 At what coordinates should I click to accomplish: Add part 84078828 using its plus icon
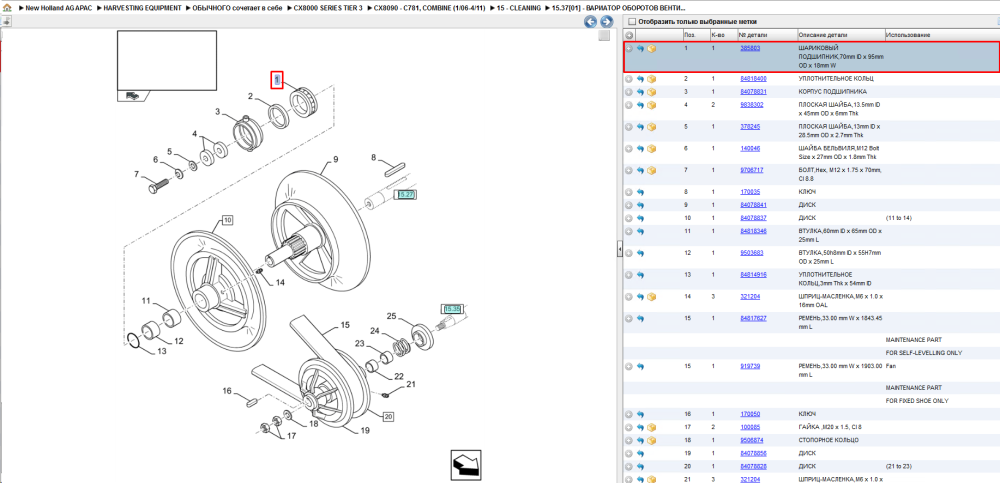[629, 466]
